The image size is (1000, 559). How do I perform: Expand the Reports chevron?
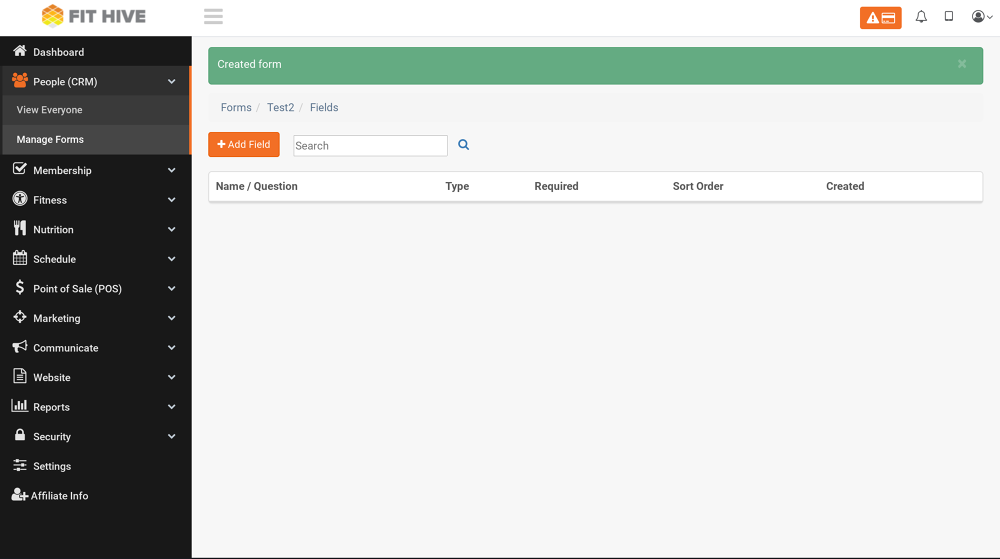(172, 407)
